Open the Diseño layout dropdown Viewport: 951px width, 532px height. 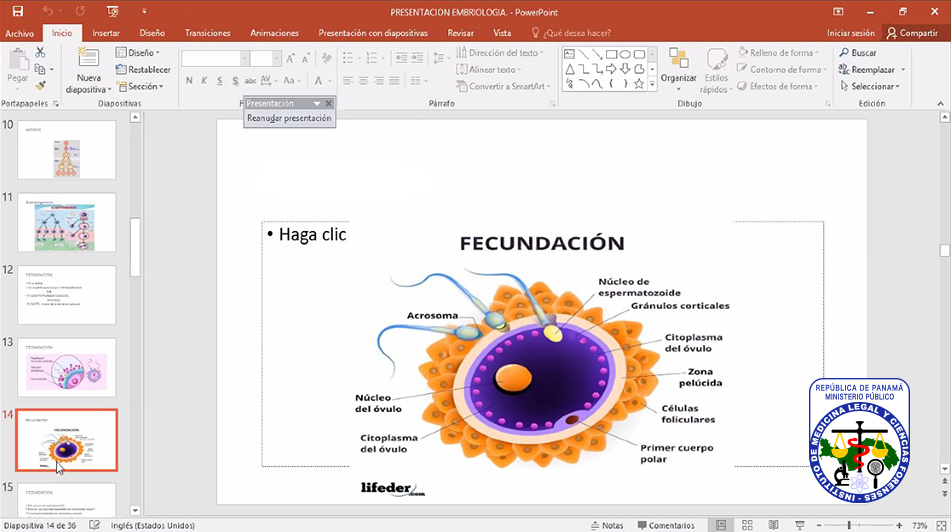click(138, 53)
